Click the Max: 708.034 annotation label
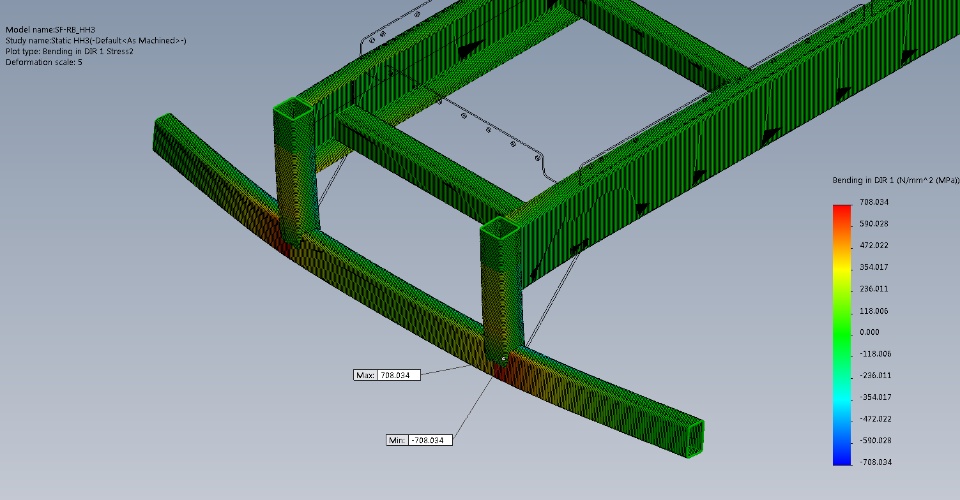The height and width of the screenshot is (500, 960). click(x=387, y=375)
